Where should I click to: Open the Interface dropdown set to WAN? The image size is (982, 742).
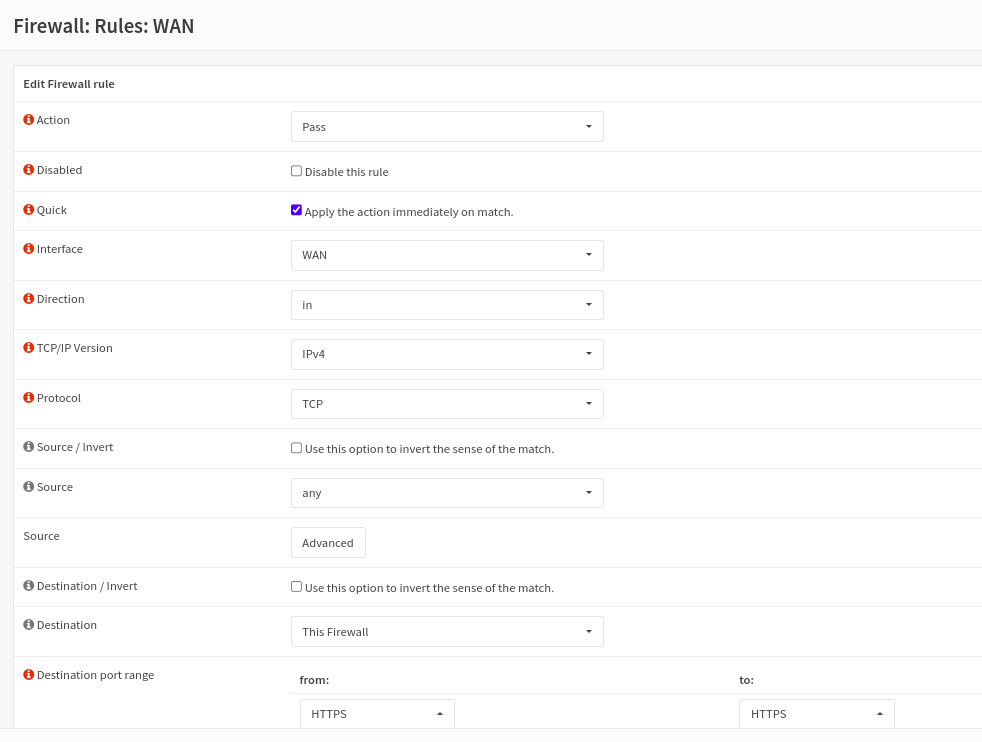click(446, 255)
